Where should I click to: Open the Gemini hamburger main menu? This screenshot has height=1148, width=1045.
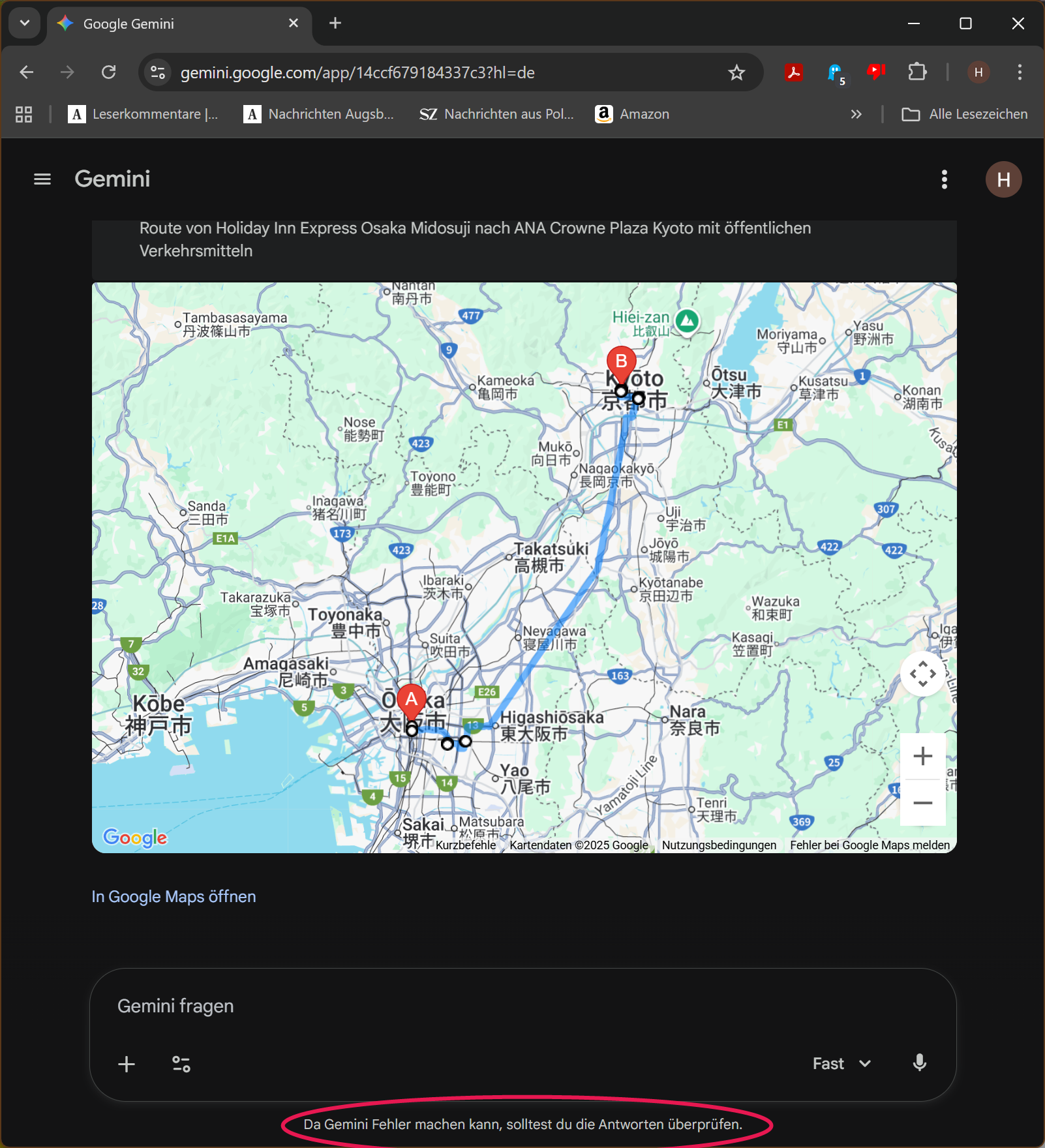pyautogui.click(x=42, y=179)
